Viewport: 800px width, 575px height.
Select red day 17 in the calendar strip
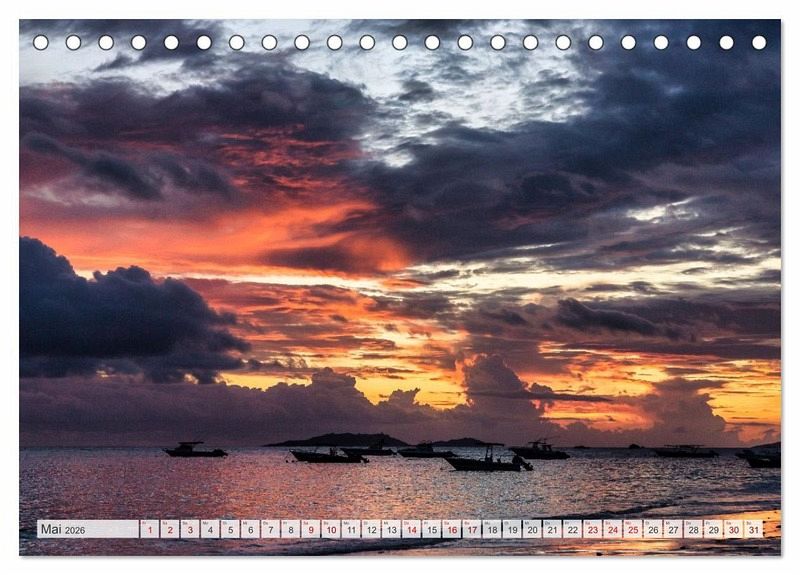(472, 530)
